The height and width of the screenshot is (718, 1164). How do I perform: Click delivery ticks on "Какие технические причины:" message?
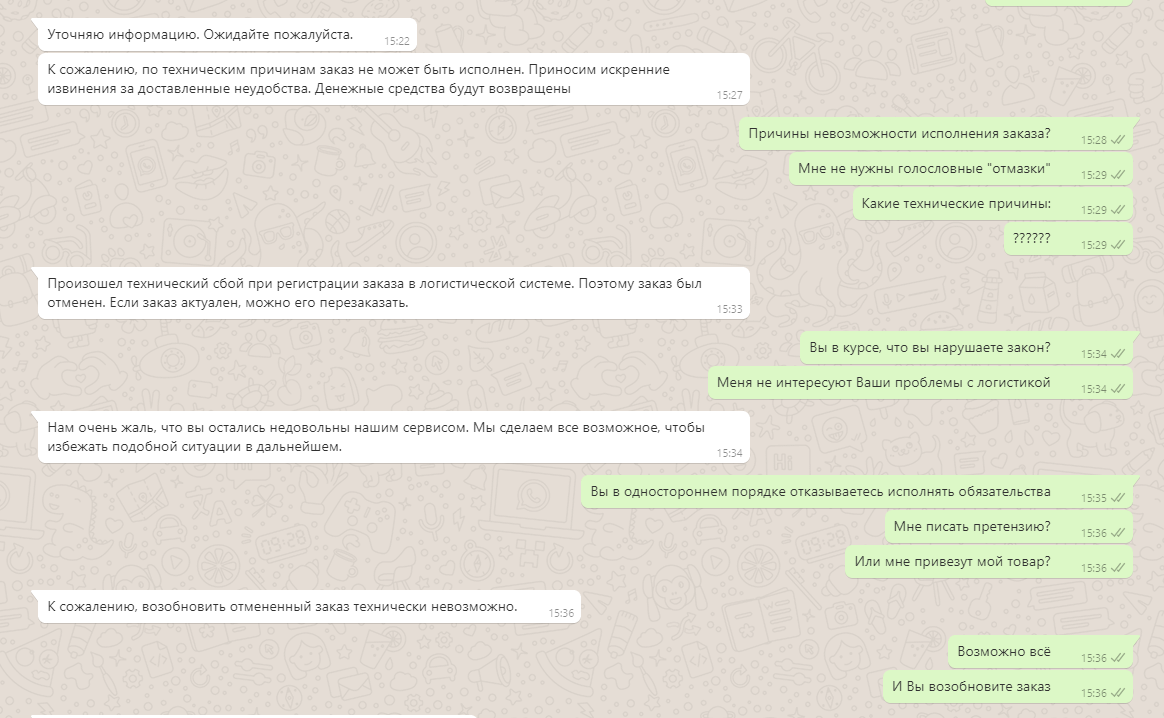coord(1118,210)
